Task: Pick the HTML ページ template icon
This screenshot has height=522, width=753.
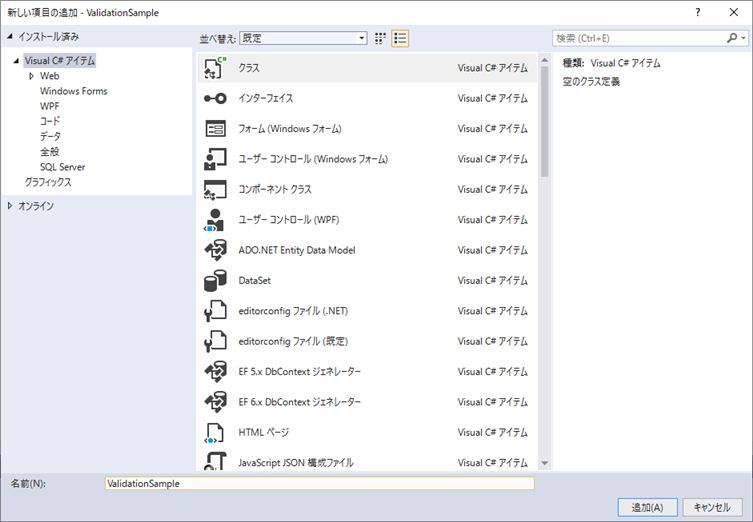Action: click(x=215, y=432)
